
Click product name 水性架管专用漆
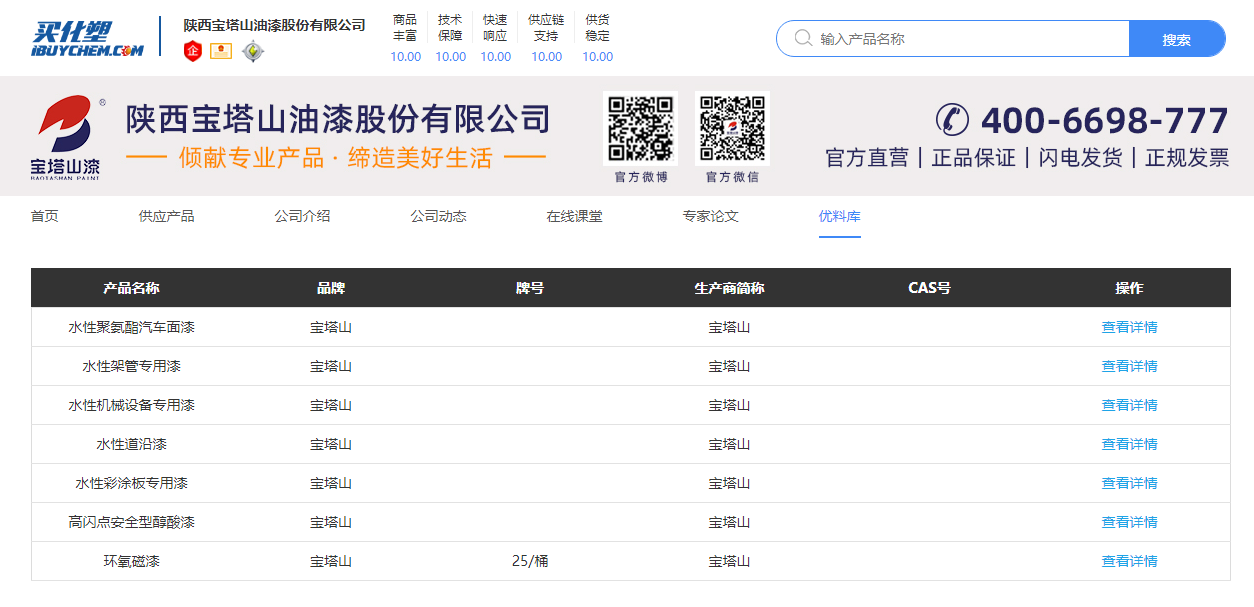point(132,366)
